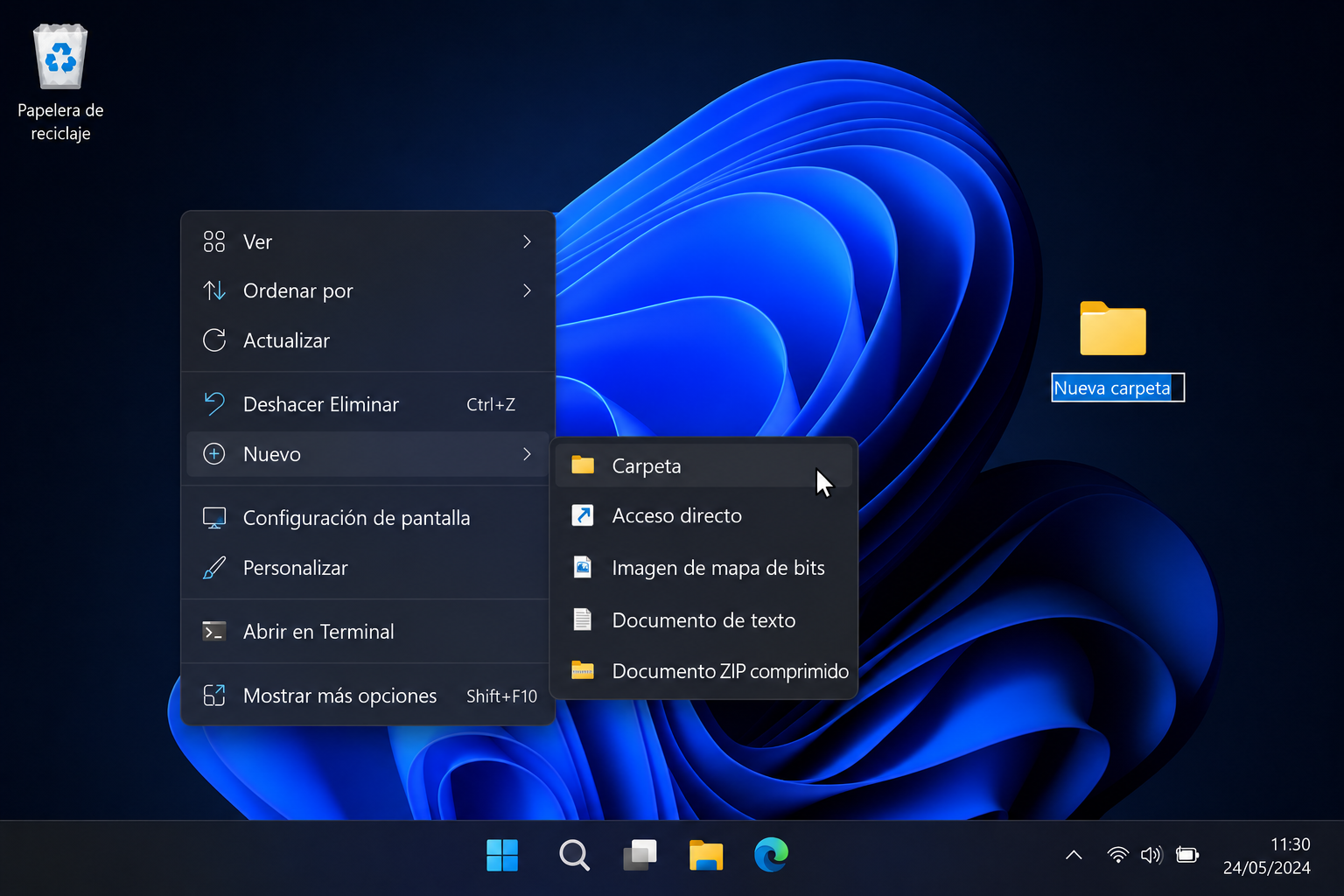Screen dimensions: 1344x896
Task: Click the Terminal prompt icon
Action: click(x=214, y=632)
